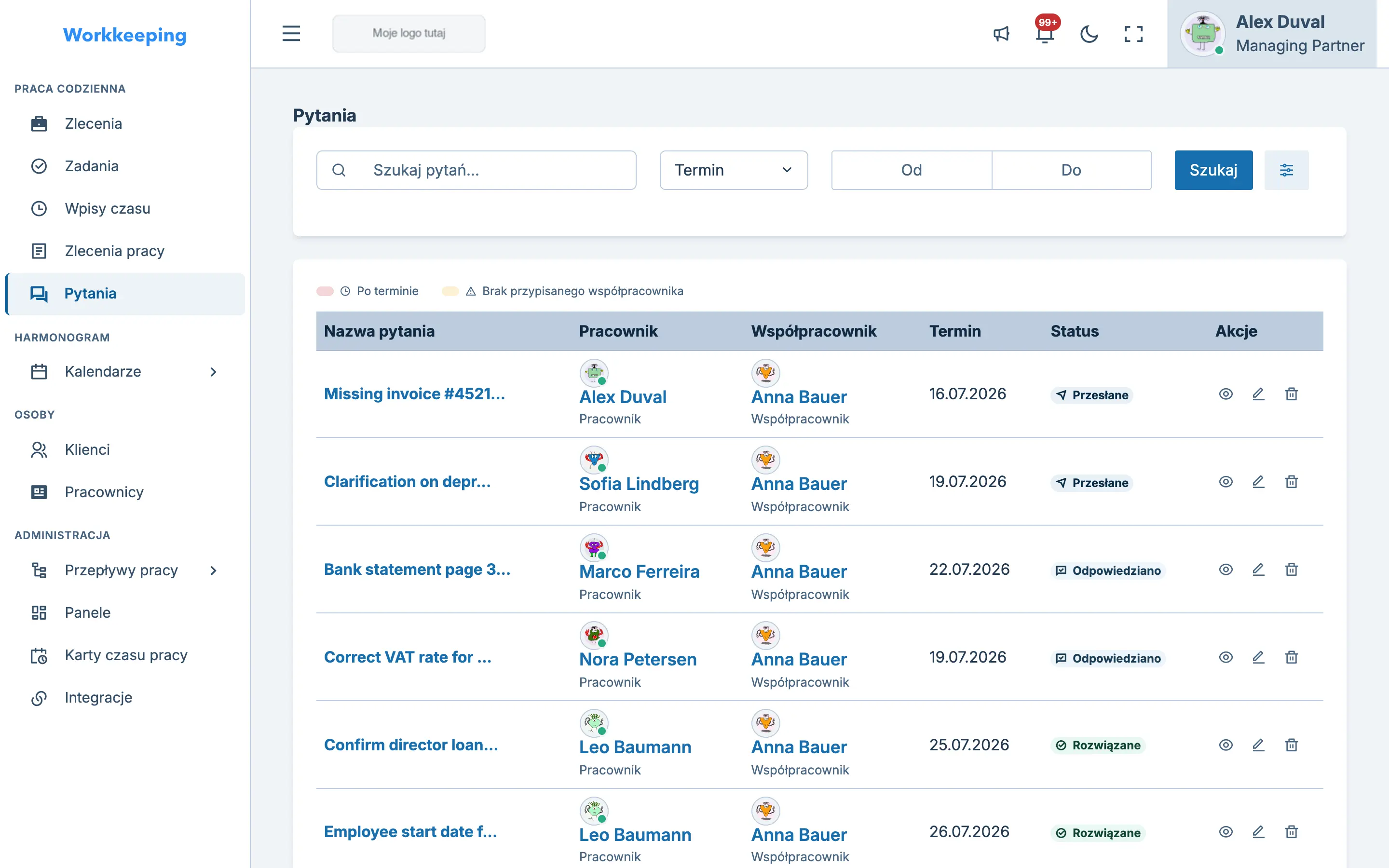Enter fullscreen mode via the brackets icon
Viewport: 1389px width, 868px height.
pos(1133,34)
